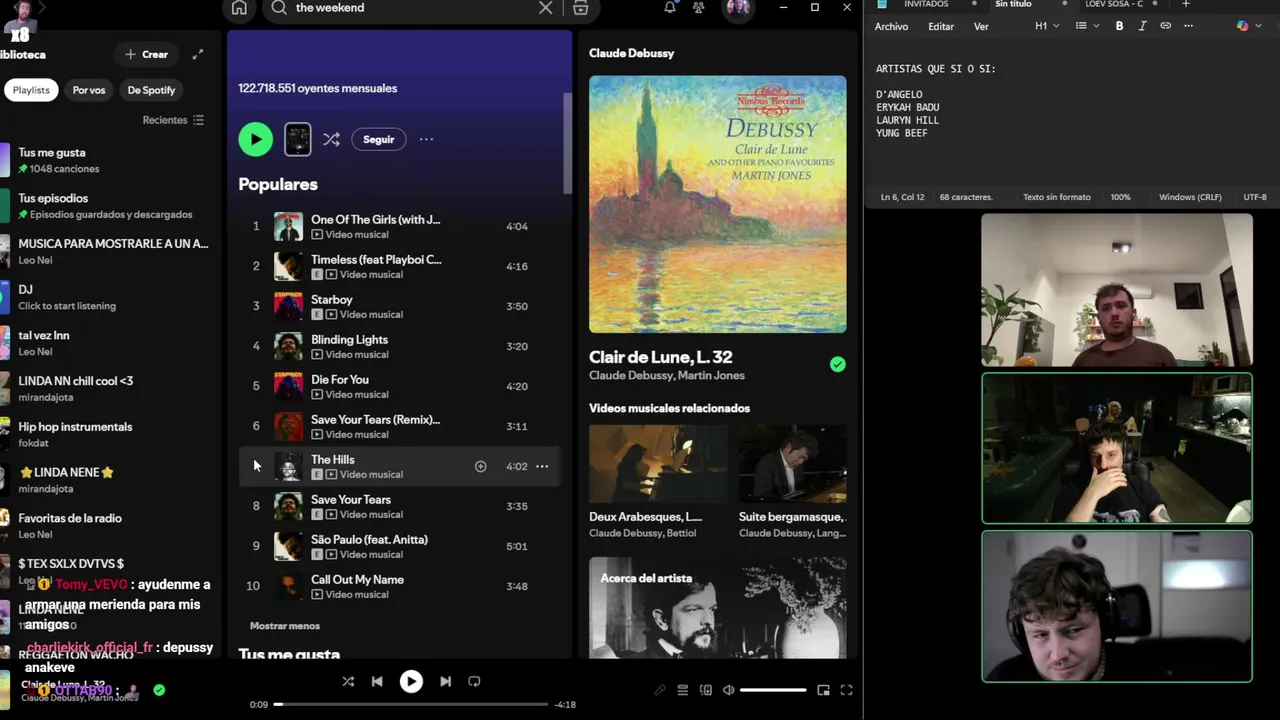Open more options dots beside Seguir
1280x720 pixels.
[426, 139]
